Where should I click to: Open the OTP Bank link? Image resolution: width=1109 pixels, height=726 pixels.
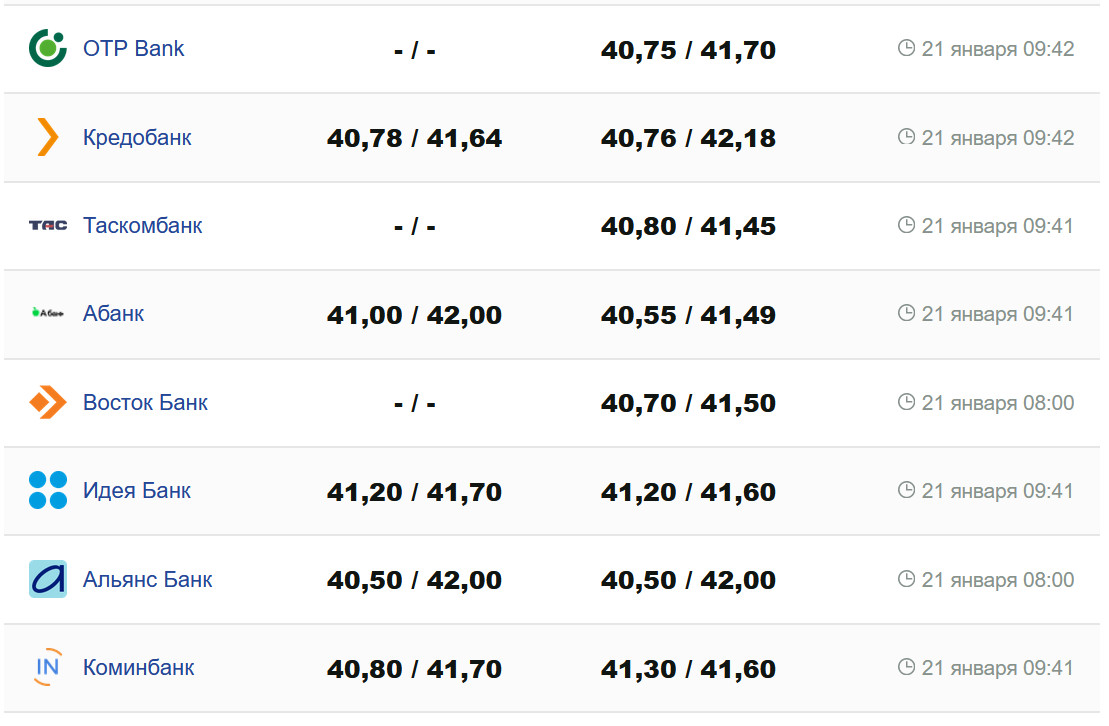click(x=134, y=49)
